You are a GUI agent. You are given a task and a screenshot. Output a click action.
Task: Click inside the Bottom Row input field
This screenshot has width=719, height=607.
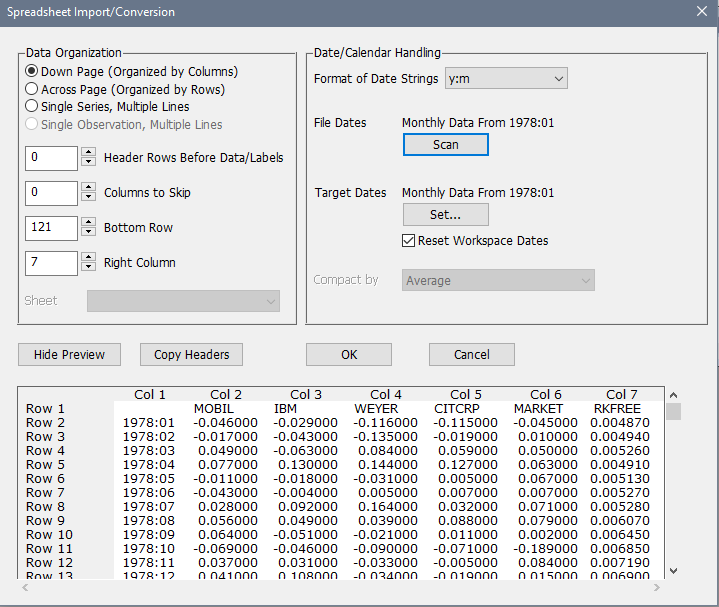(x=51, y=228)
